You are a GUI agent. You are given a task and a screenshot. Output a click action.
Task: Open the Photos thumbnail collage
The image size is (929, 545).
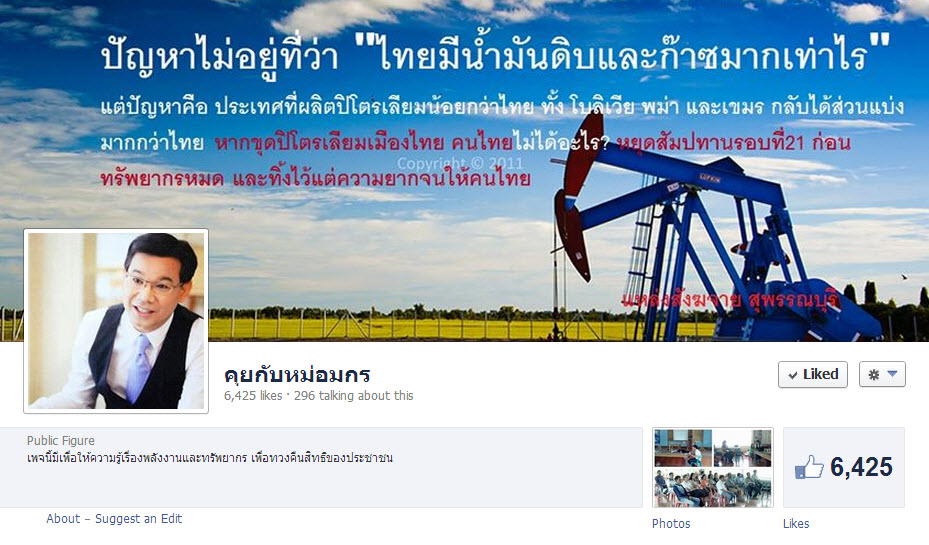713,467
